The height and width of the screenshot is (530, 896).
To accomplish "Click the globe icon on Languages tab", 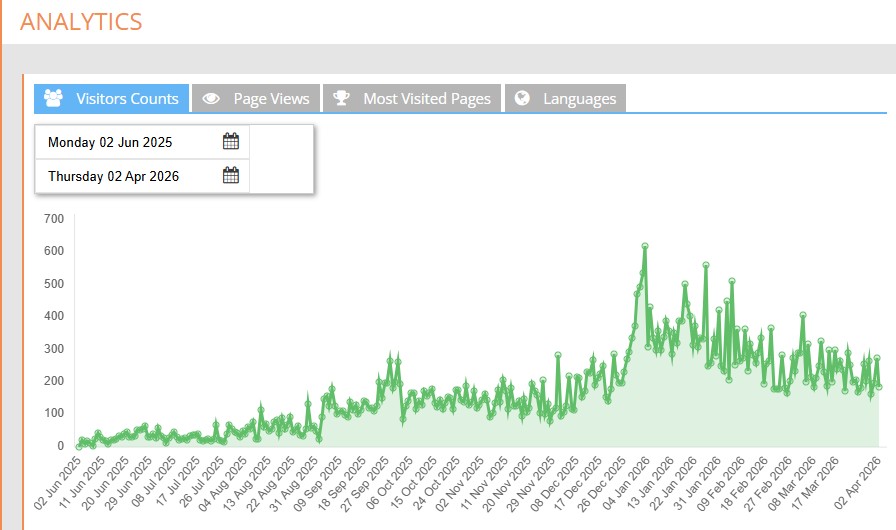I will (522, 98).
